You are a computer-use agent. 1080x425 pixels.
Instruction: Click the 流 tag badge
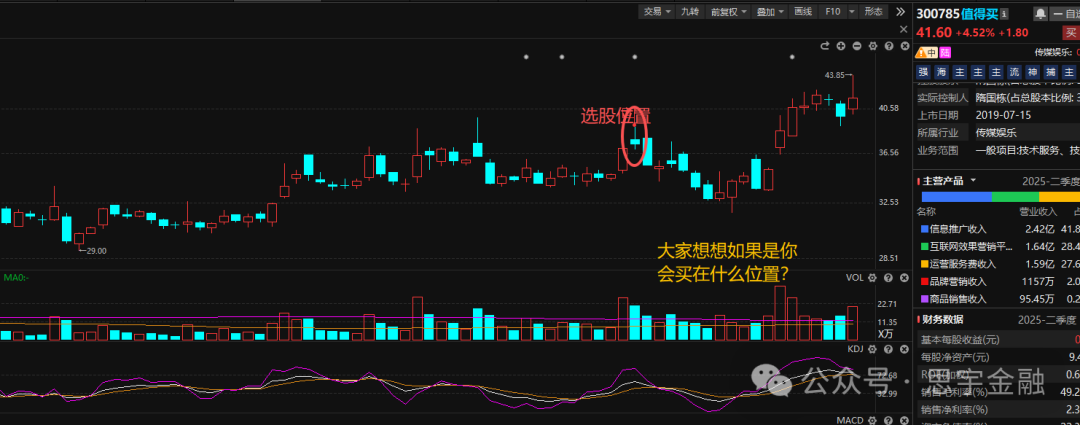[1014, 72]
